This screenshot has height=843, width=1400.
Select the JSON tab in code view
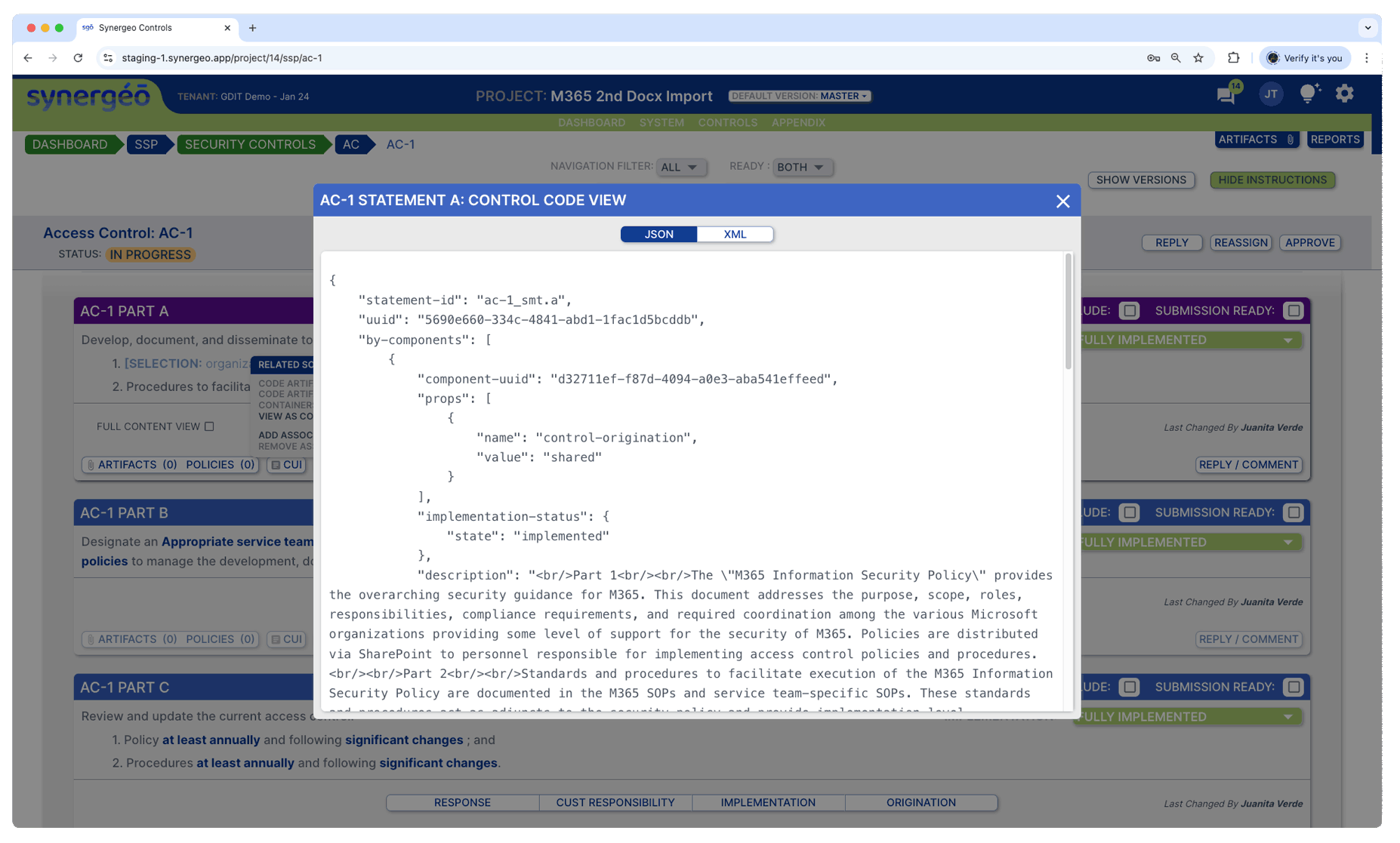tap(658, 234)
